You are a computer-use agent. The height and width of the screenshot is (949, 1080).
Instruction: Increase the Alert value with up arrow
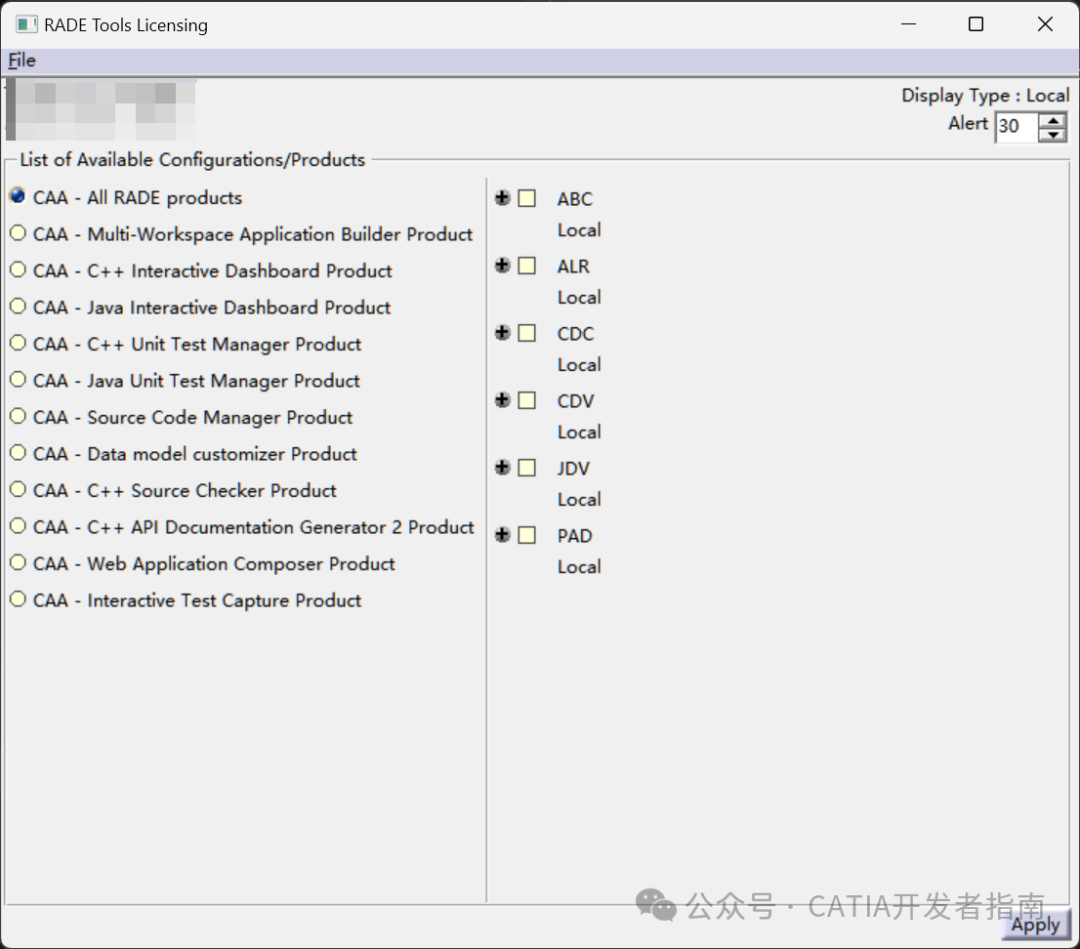(x=1052, y=120)
